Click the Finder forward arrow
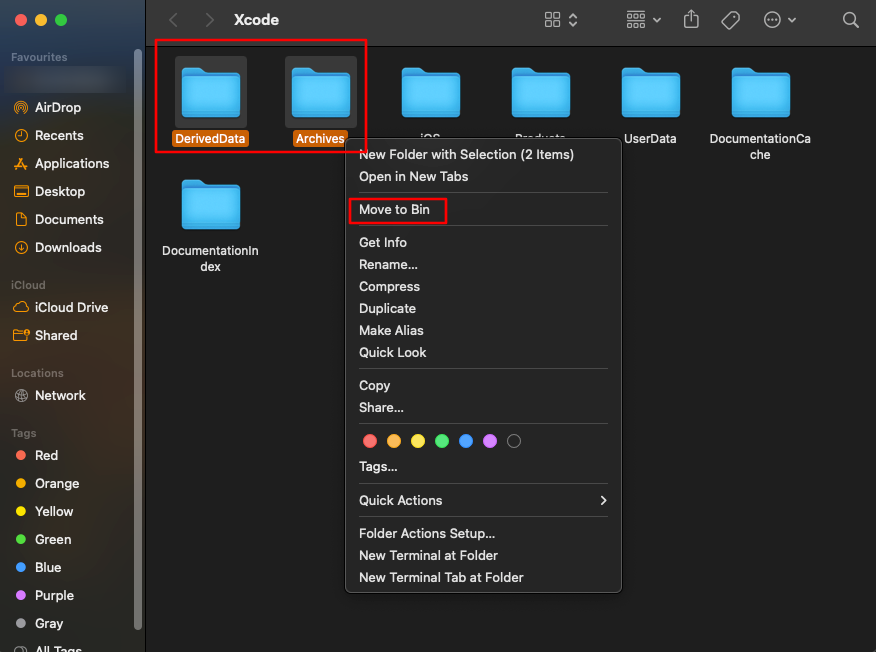This screenshot has width=876, height=652. click(x=210, y=20)
